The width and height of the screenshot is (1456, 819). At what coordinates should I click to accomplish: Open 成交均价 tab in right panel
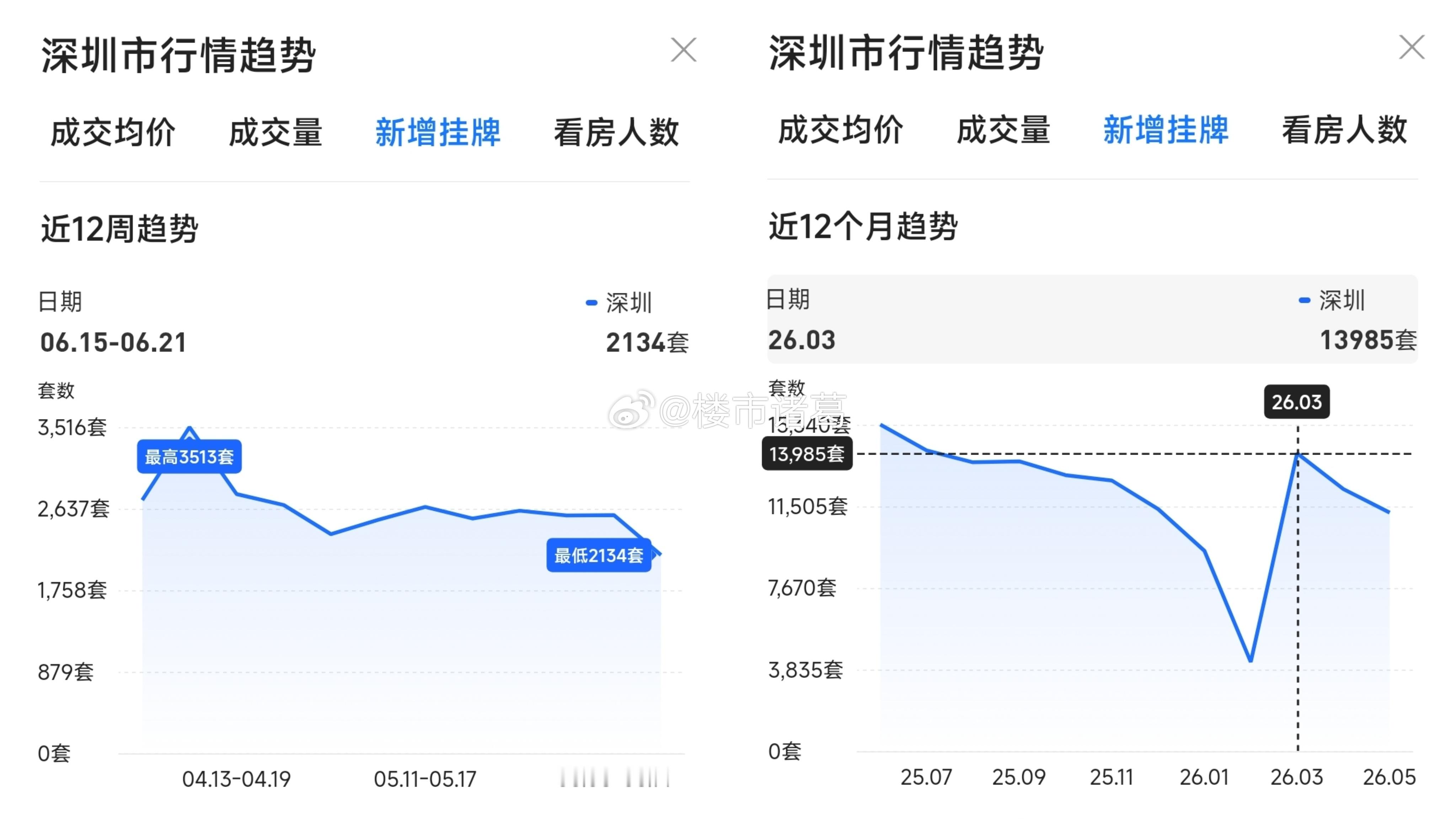coord(840,130)
